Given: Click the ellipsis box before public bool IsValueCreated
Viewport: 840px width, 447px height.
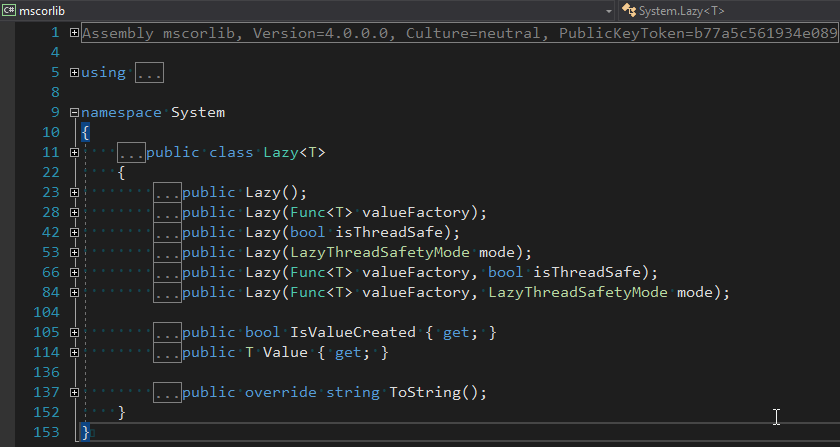Looking at the screenshot, I should pos(167,333).
